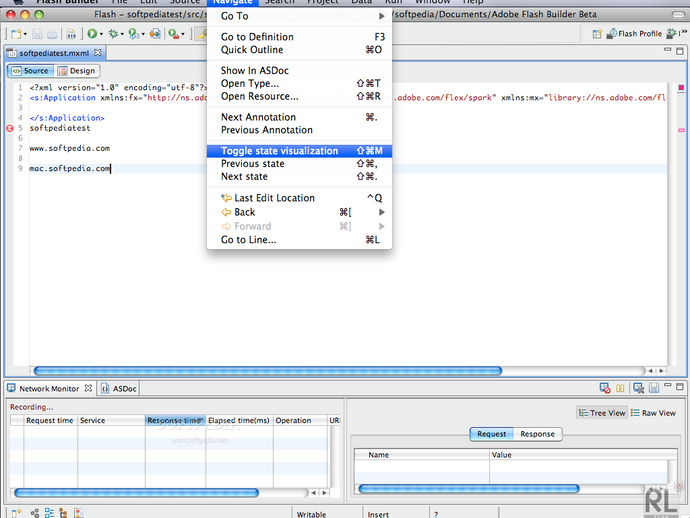Viewport: 690px width, 518px height.
Task: Open the dropdown arrow beside New icon
Action: pos(25,34)
